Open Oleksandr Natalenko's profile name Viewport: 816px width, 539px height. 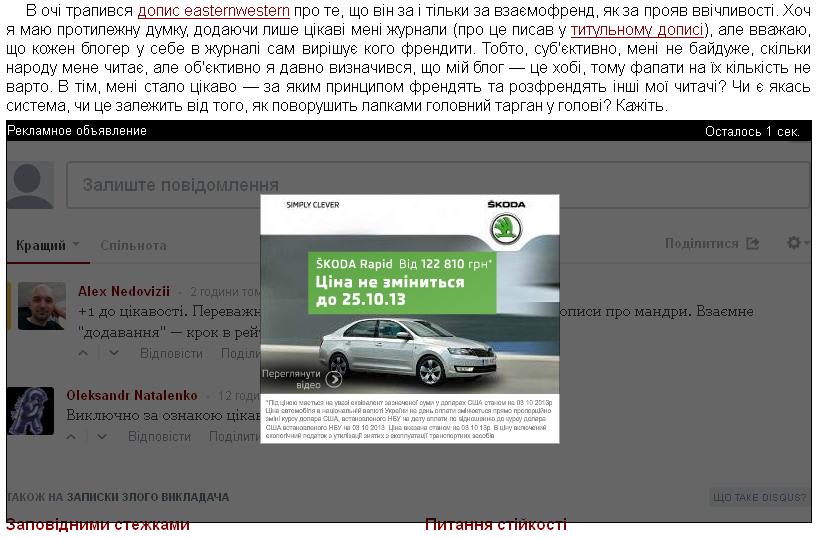[x=132, y=395]
